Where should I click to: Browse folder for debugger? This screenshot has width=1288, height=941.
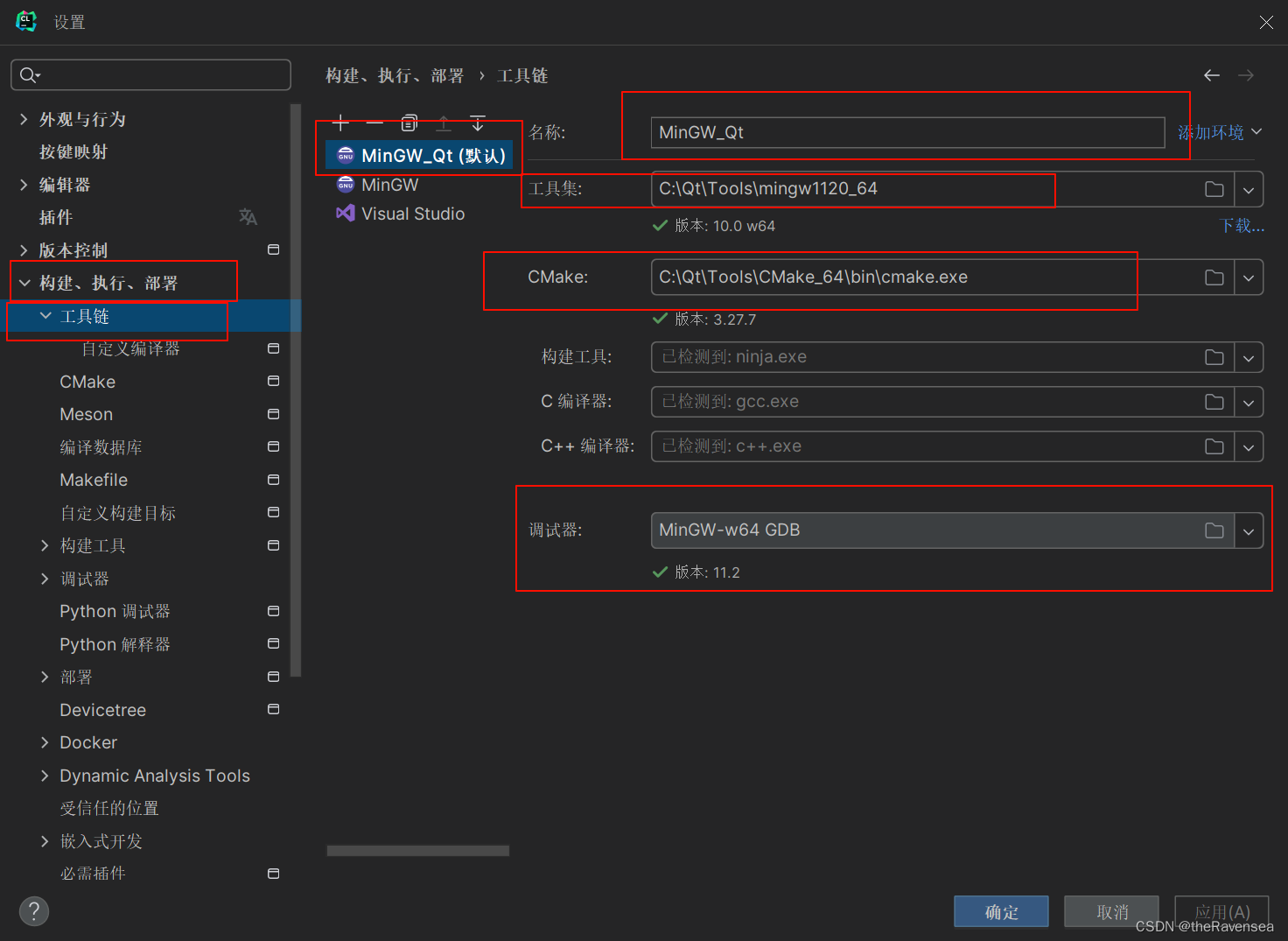[1214, 530]
